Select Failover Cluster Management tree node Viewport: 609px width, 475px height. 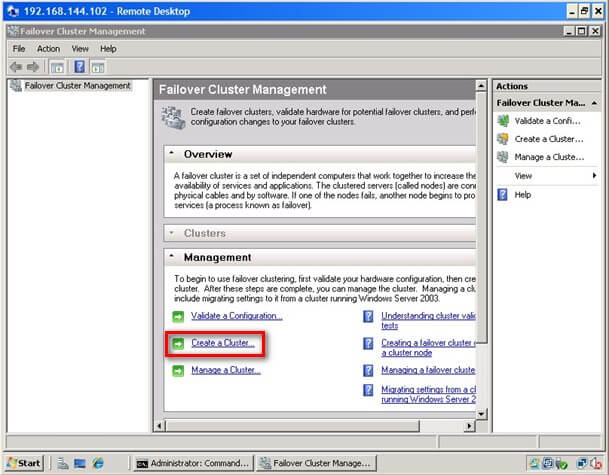tap(77, 85)
